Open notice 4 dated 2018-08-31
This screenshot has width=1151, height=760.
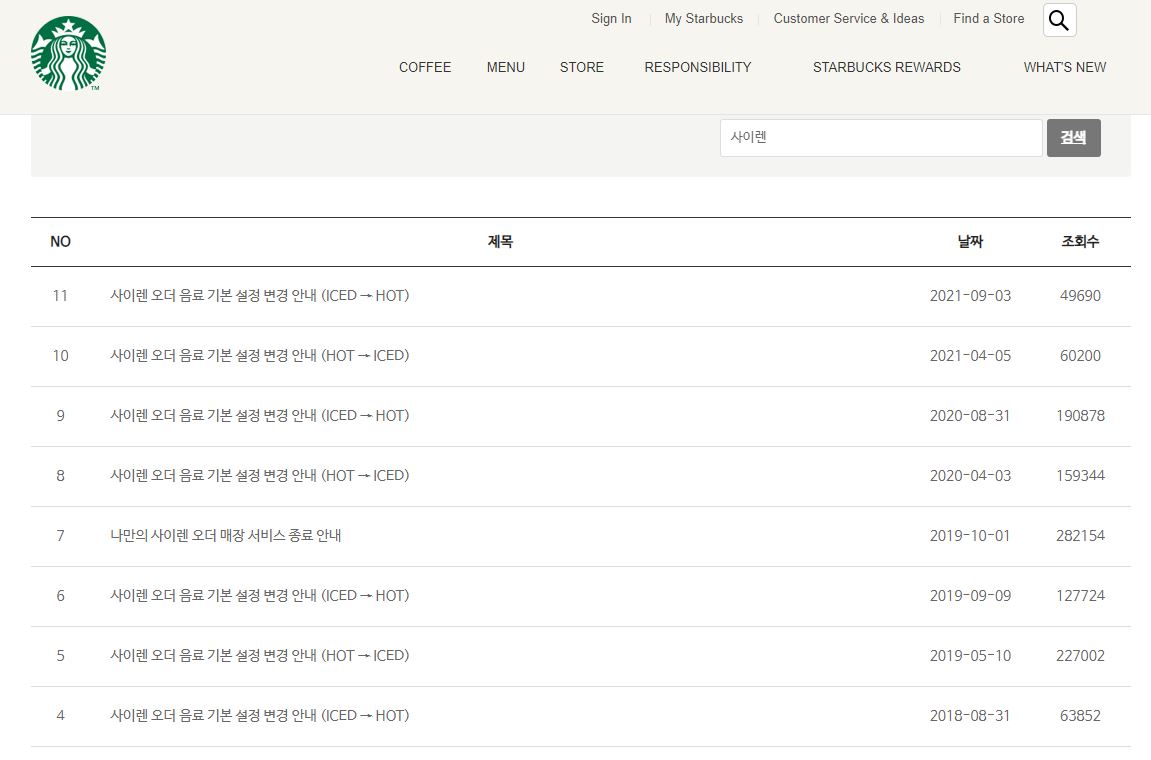coord(259,716)
